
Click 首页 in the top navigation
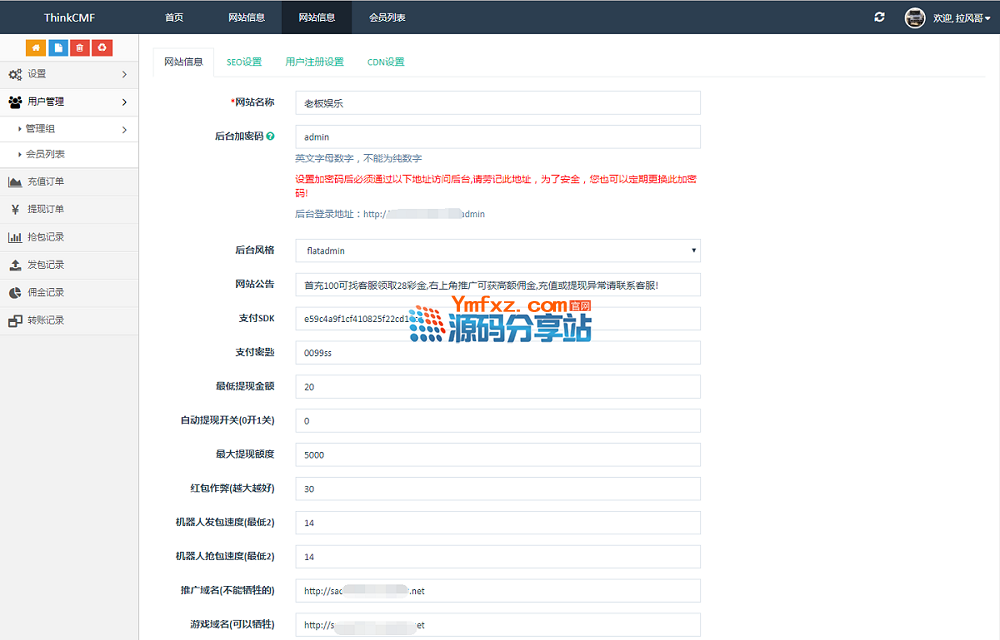tap(174, 17)
